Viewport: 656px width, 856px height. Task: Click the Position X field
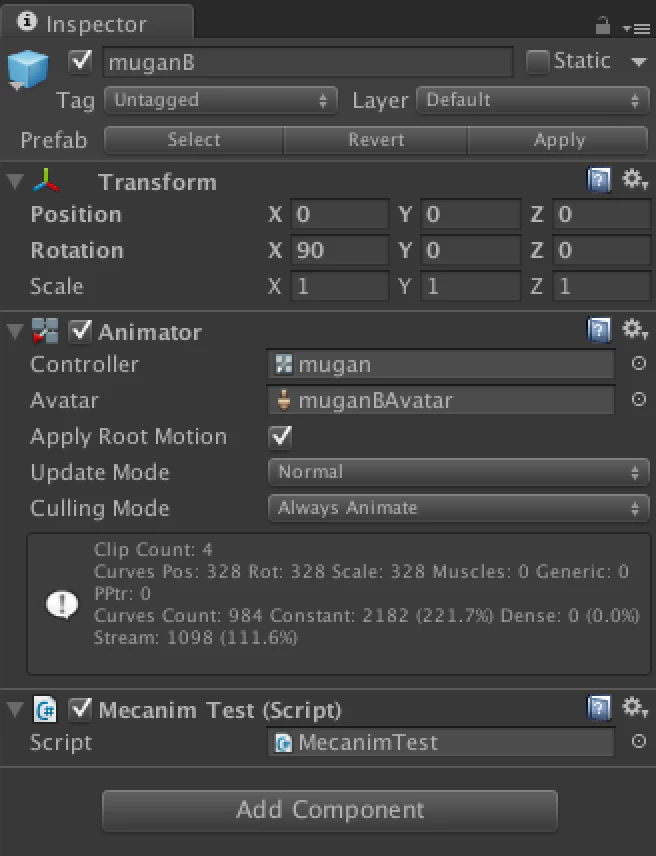coord(339,214)
